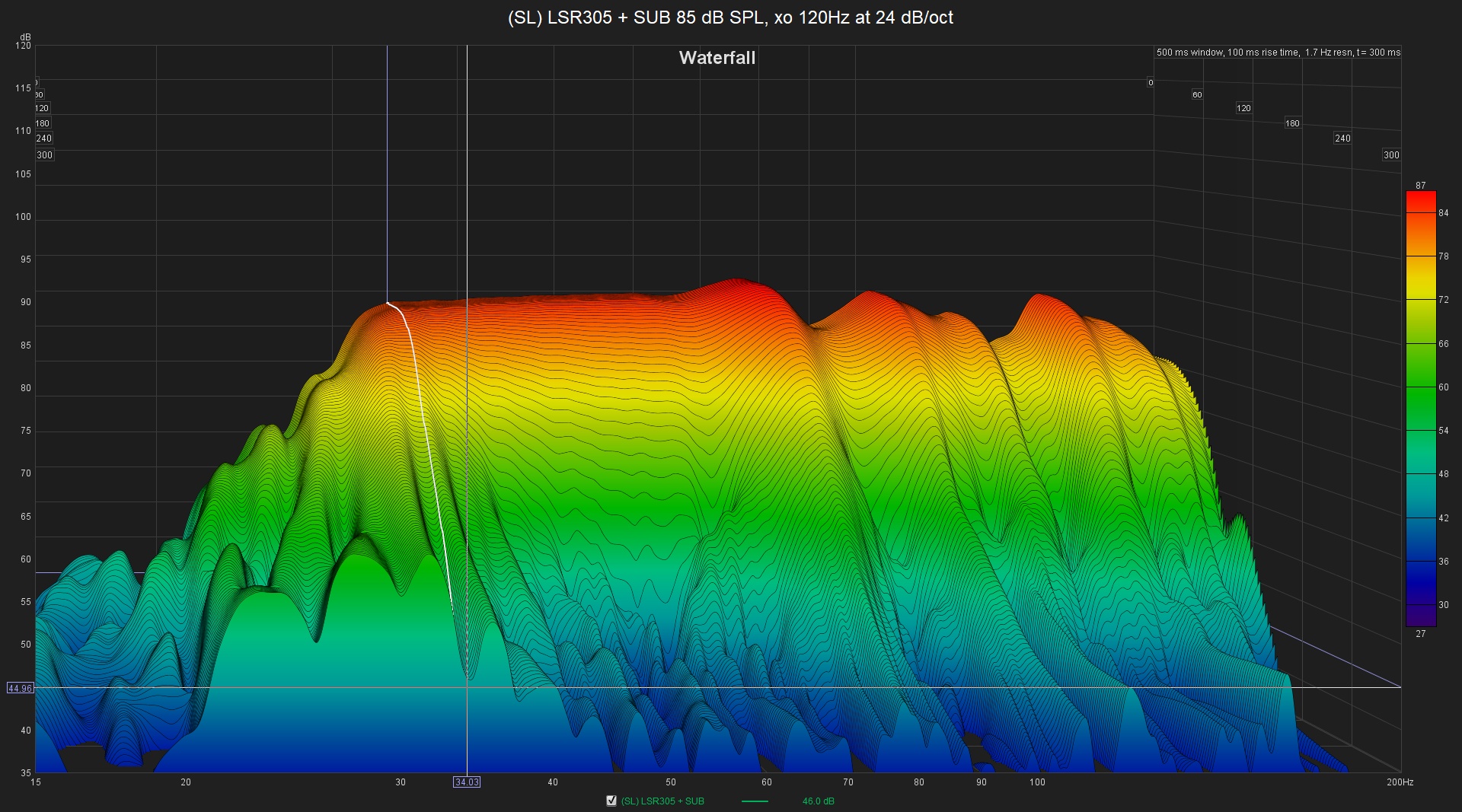Click the 500 ms window settings caption
Image resolution: width=1462 pixels, height=812 pixels.
pyautogui.click(x=1278, y=53)
